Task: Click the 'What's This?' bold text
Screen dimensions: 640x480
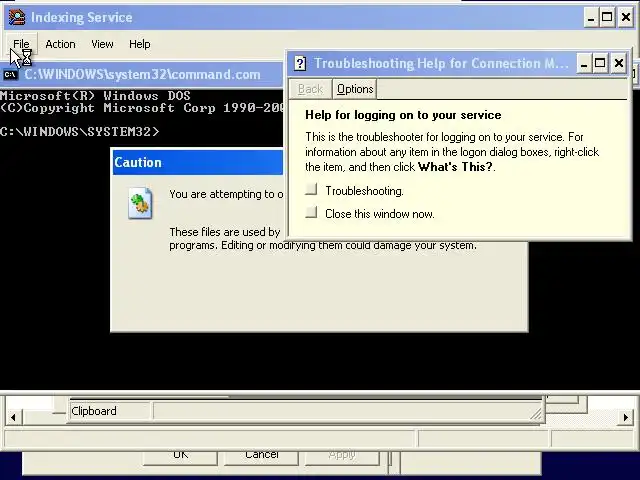Action: (455, 167)
